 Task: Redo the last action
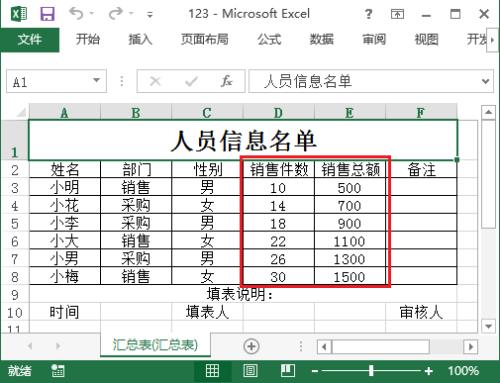(116, 14)
